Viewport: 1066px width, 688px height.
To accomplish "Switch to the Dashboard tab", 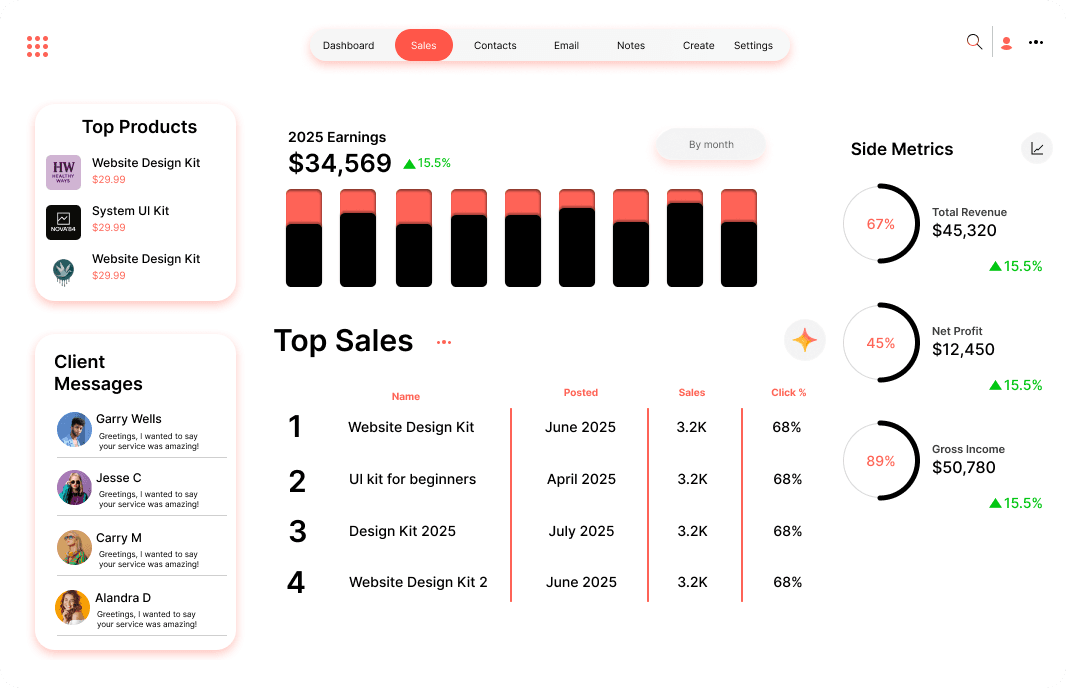I will coord(348,45).
